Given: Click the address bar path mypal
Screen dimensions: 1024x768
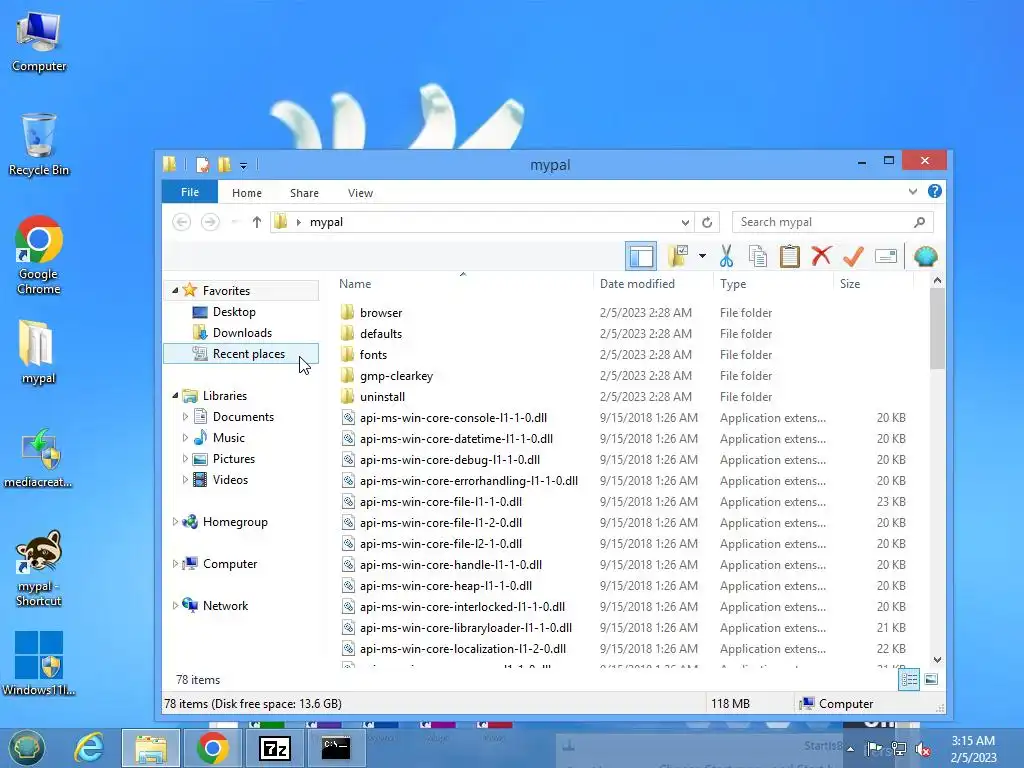Looking at the screenshot, I should [x=327, y=222].
